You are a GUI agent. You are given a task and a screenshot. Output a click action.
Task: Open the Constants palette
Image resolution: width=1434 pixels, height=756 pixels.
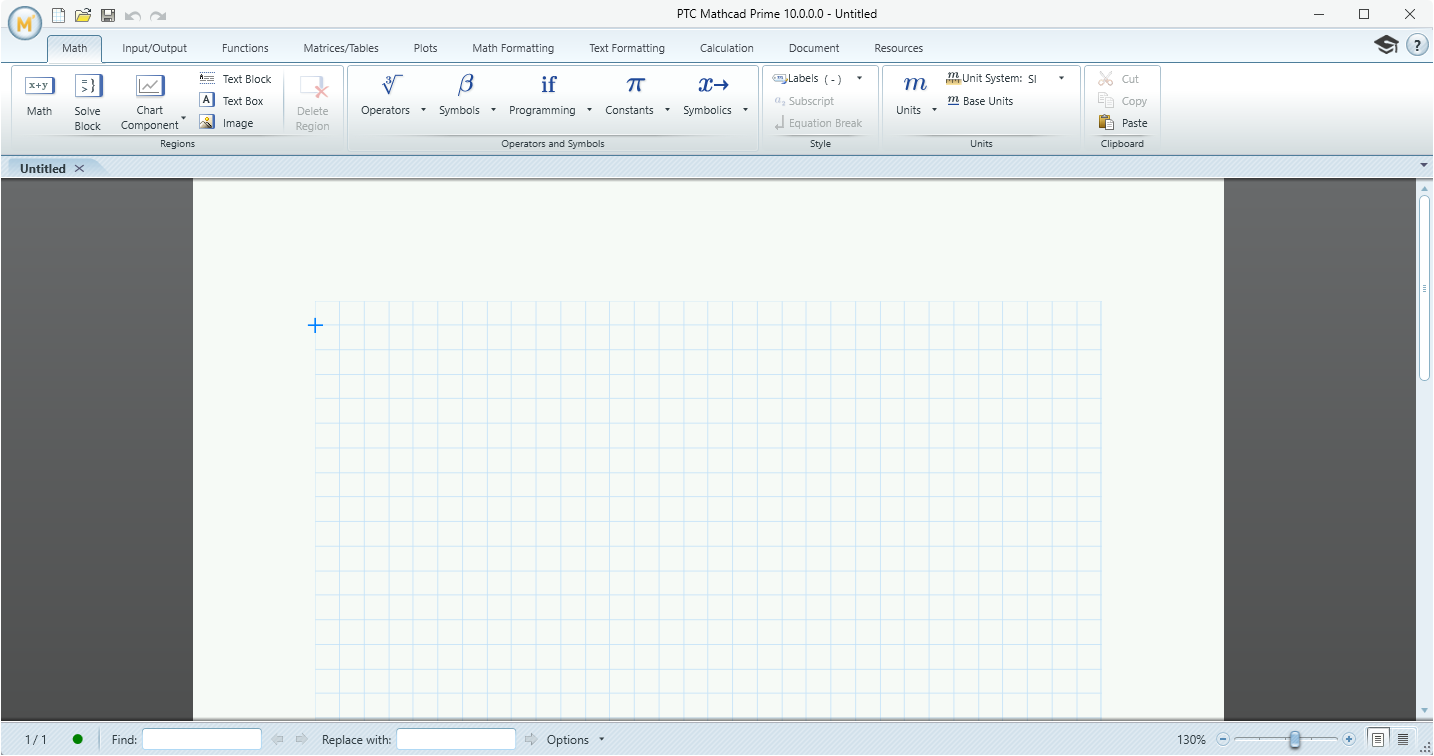click(x=630, y=97)
